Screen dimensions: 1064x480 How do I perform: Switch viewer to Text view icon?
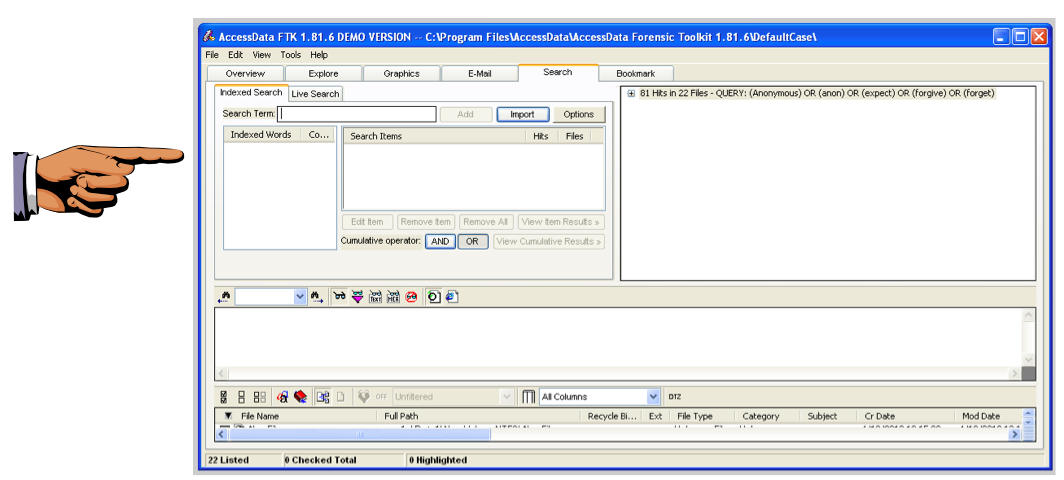click(375, 297)
